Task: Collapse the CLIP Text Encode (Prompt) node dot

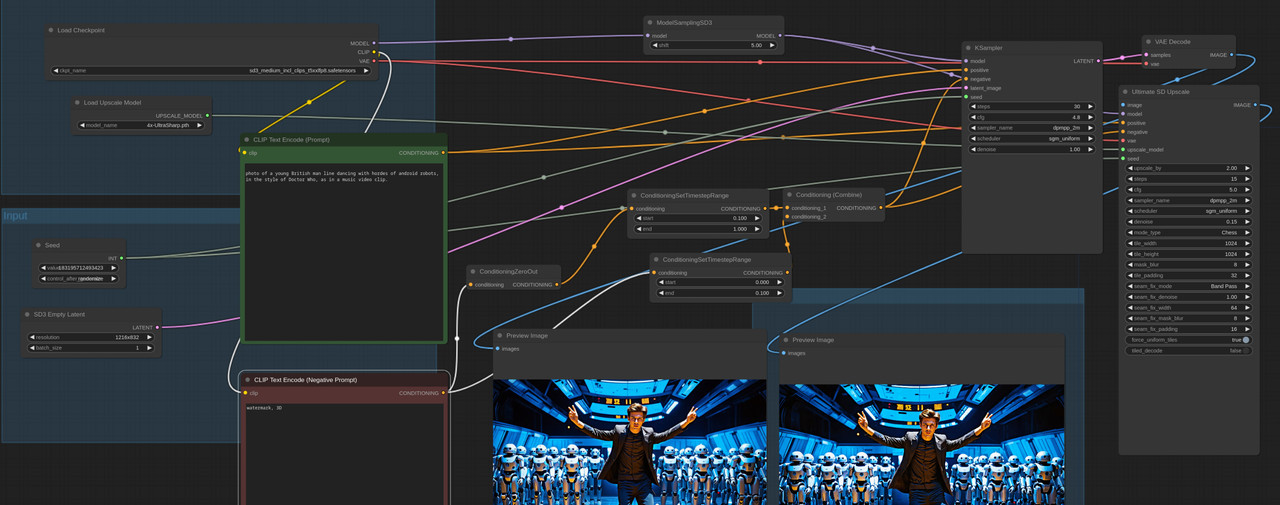Action: click(x=247, y=140)
